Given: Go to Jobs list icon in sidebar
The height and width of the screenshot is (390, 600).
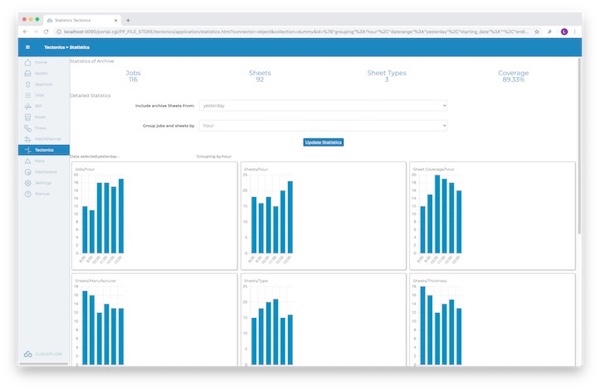Looking at the screenshot, I should coord(28,95).
